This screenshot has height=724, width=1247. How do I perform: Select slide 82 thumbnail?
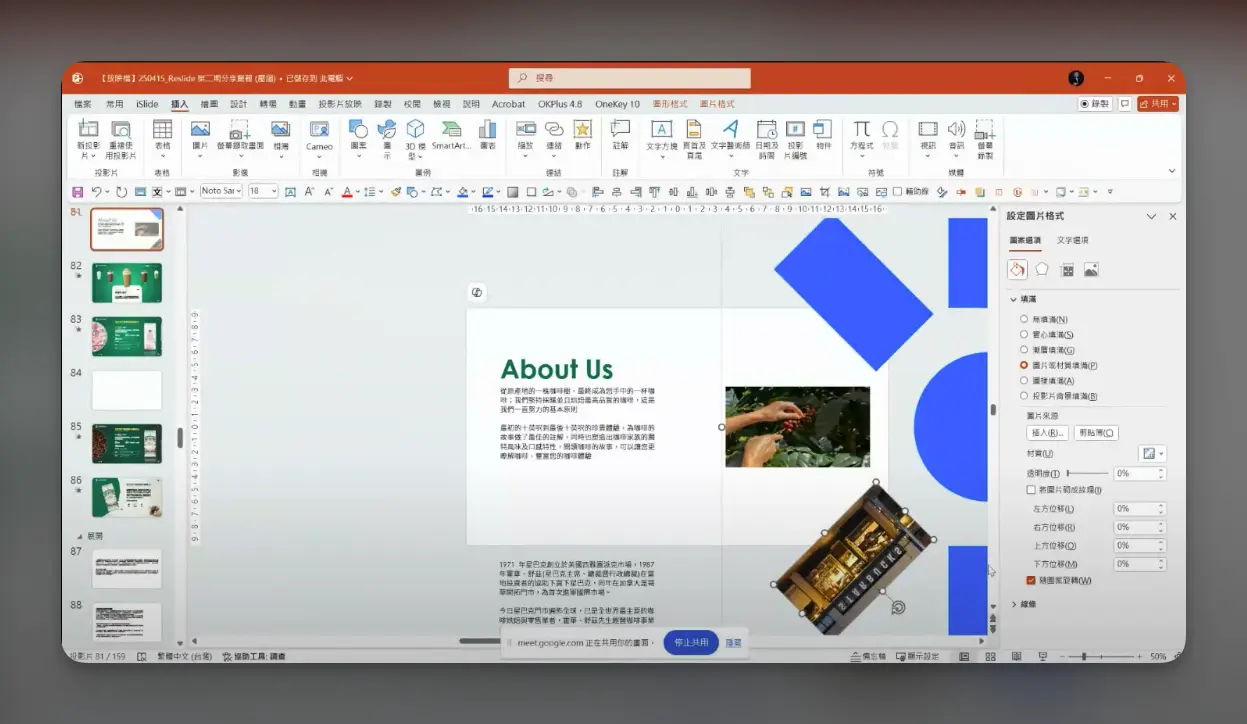coord(127,282)
